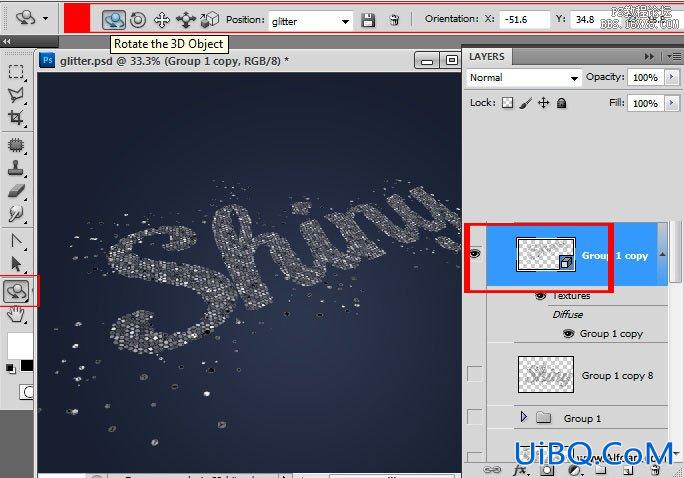Expand the Group 1 folder triangle
684x478 pixels.
click(523, 417)
